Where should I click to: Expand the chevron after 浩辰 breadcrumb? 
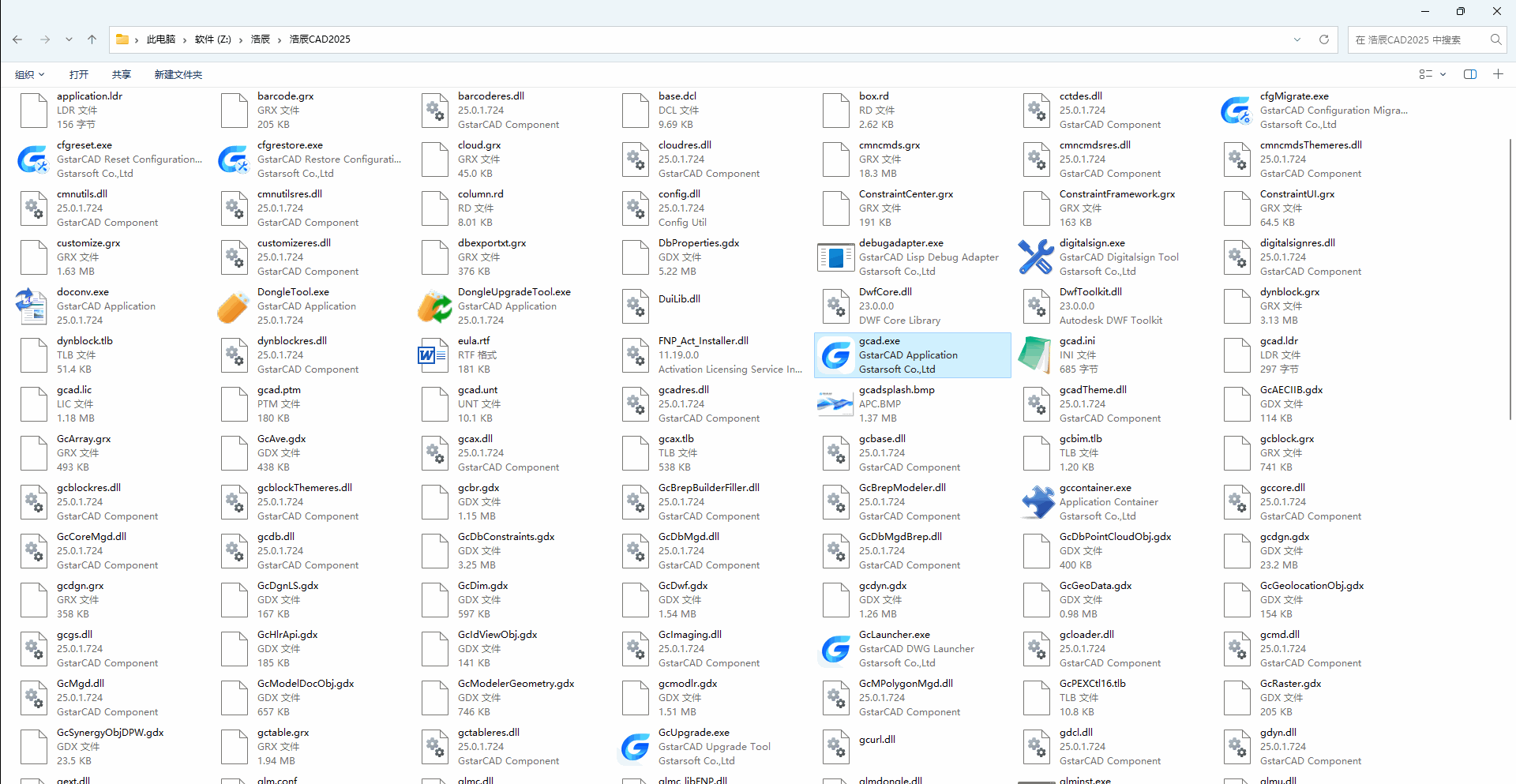pyautogui.click(x=279, y=39)
